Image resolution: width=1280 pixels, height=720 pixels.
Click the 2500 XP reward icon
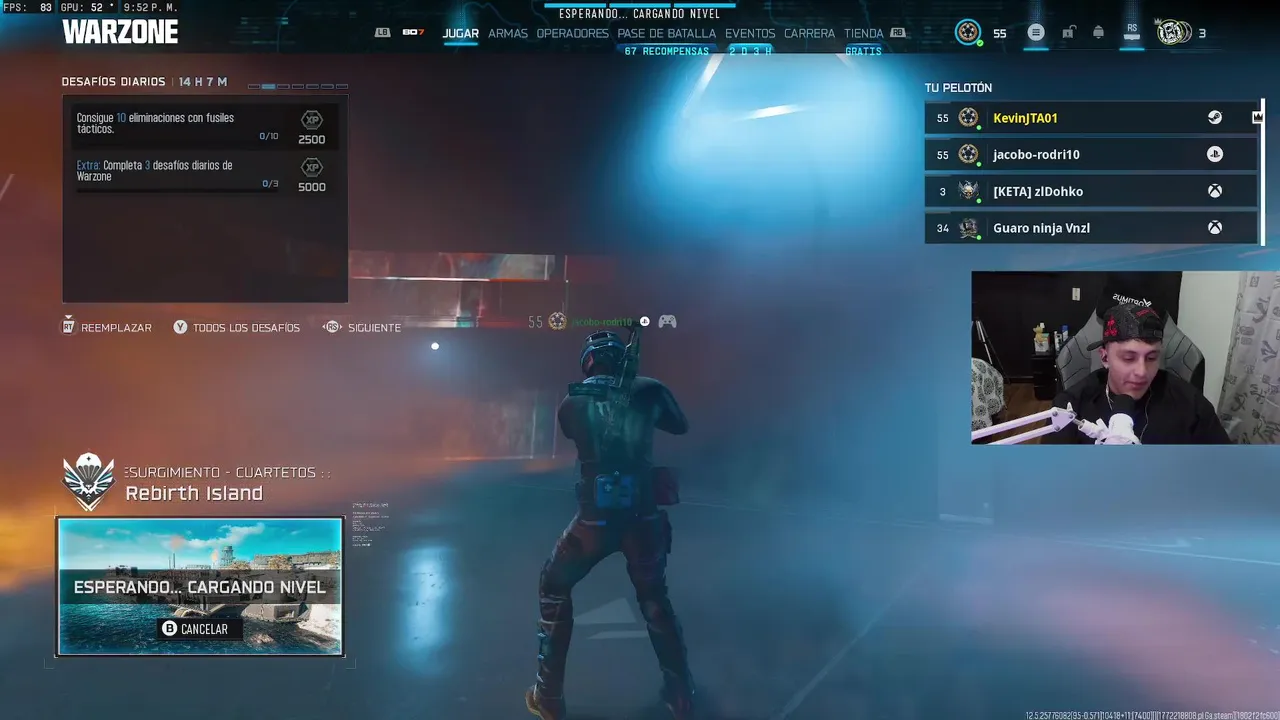click(x=312, y=120)
